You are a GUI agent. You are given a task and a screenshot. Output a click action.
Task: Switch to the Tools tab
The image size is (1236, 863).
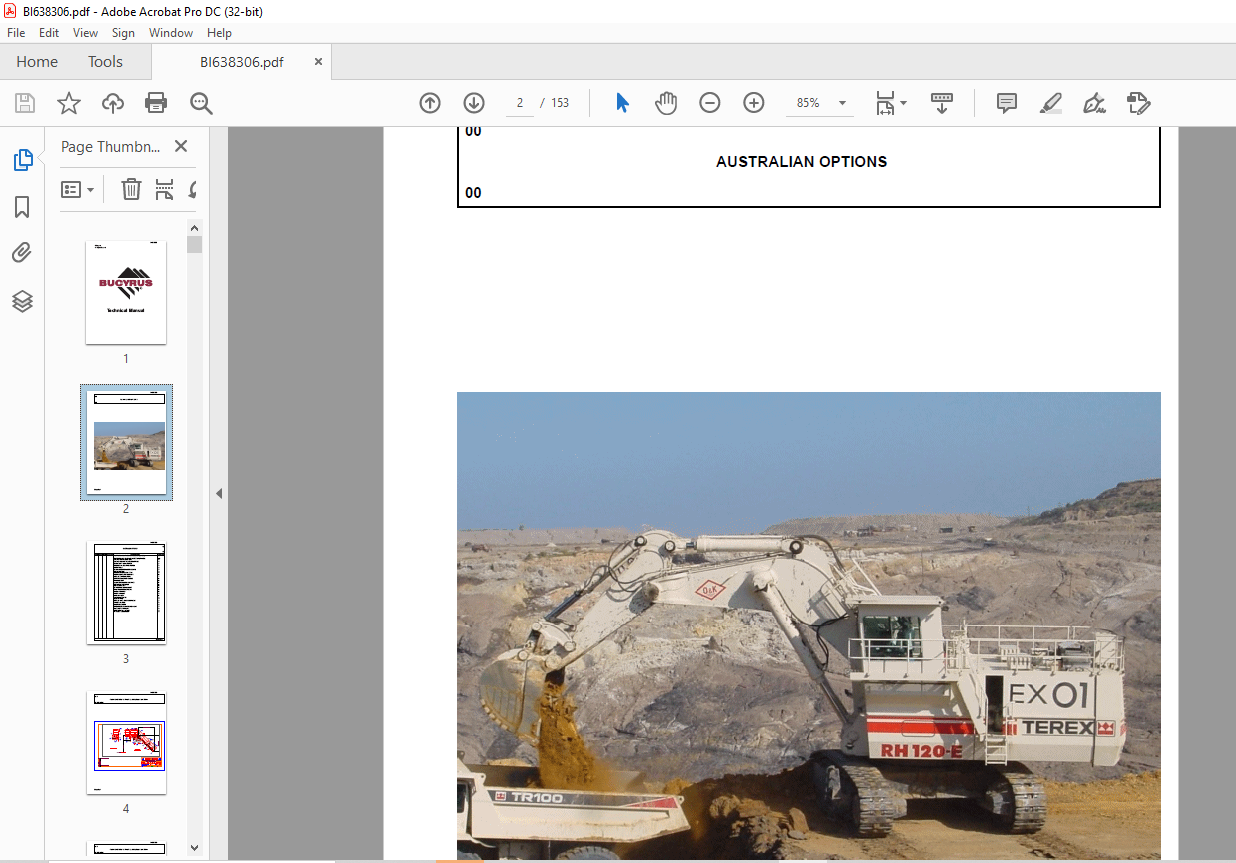pyautogui.click(x=105, y=62)
